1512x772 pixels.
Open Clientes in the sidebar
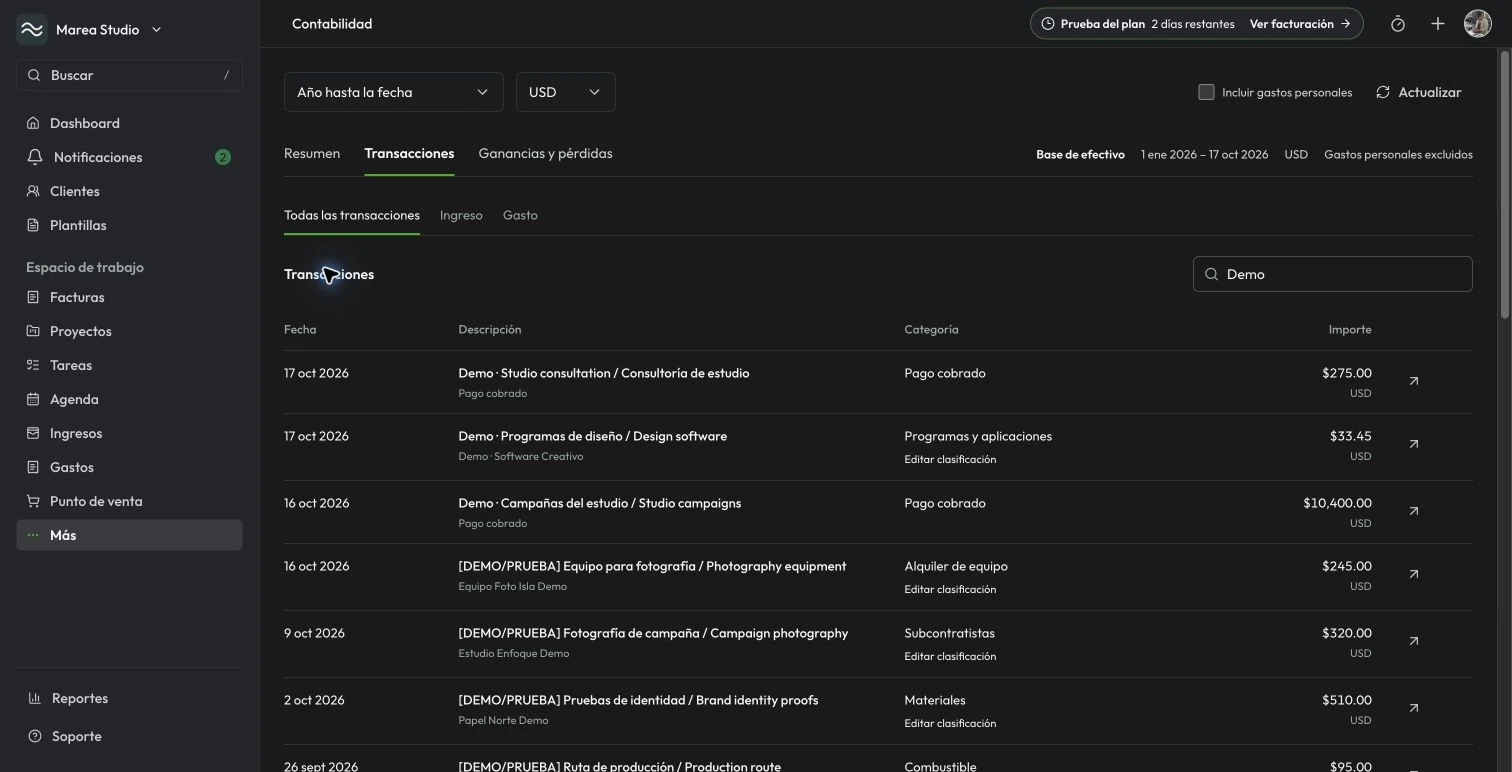point(129,191)
